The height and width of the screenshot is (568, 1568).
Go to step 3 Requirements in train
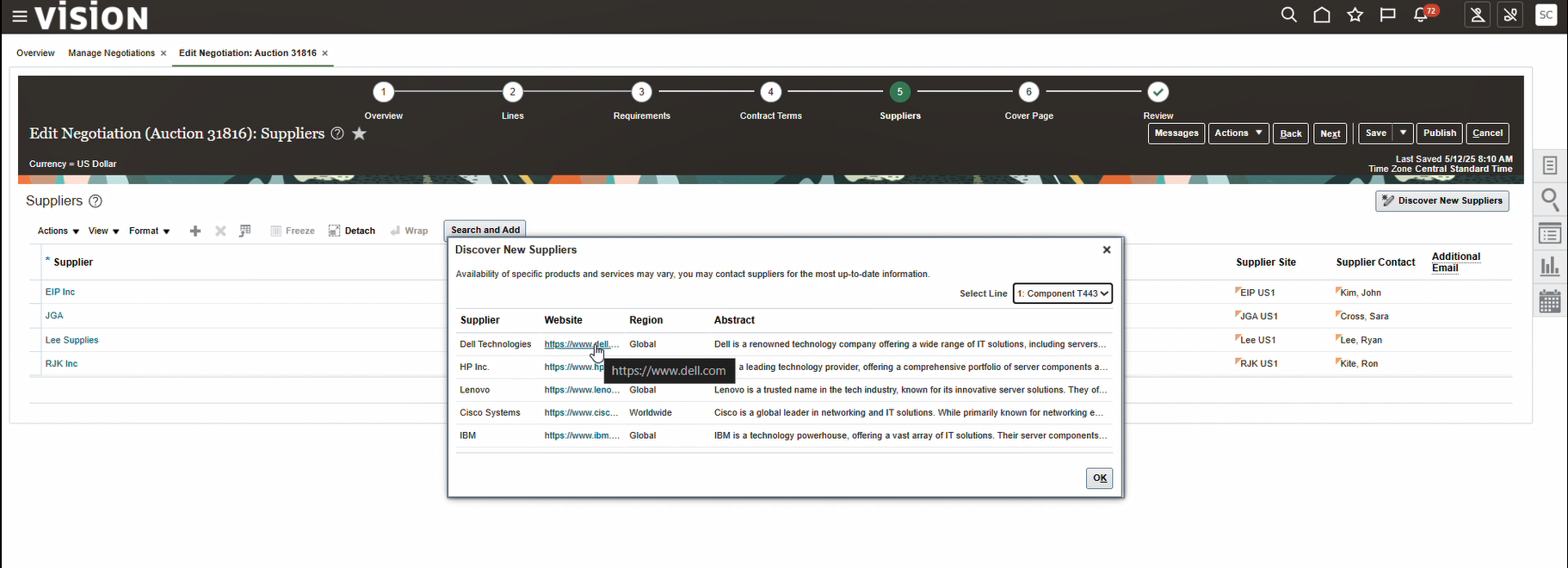[641, 92]
